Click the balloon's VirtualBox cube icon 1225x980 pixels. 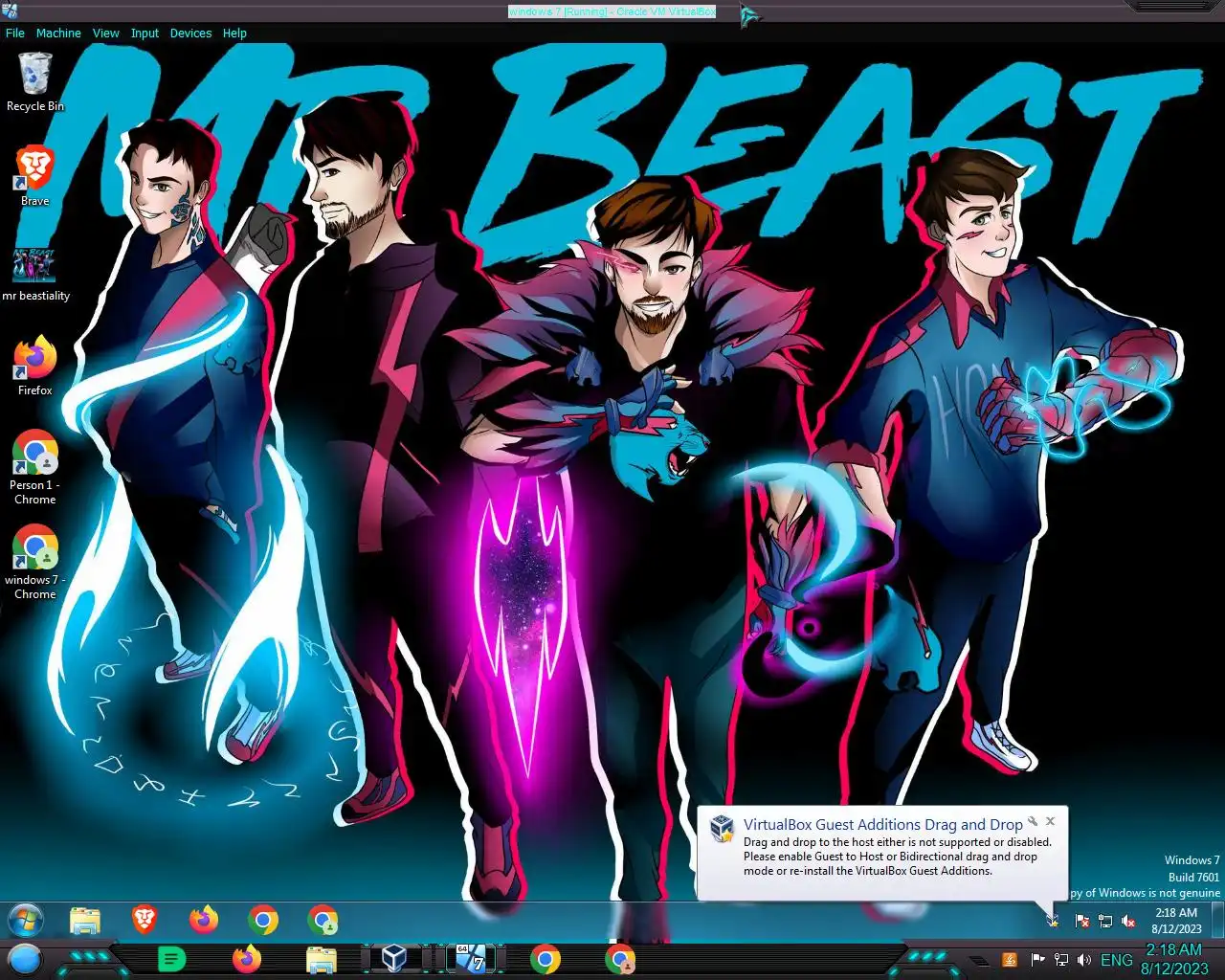(722, 829)
